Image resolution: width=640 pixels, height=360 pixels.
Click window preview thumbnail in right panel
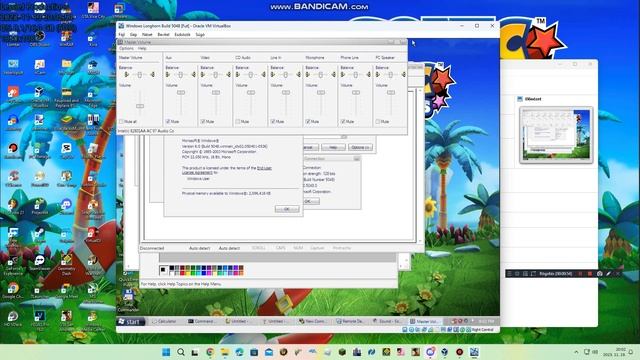pos(556,135)
